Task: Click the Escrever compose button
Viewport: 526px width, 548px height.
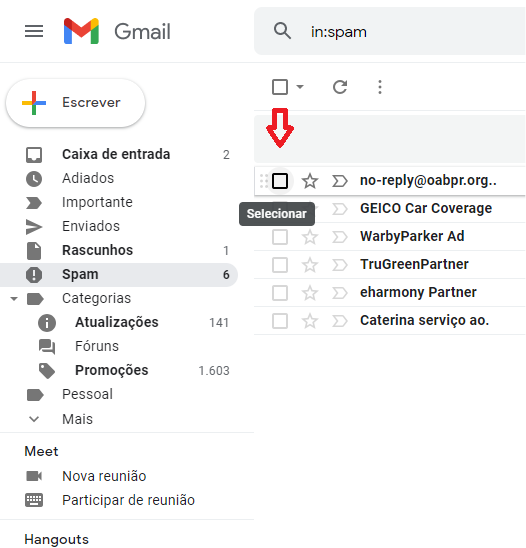Action: click(75, 103)
